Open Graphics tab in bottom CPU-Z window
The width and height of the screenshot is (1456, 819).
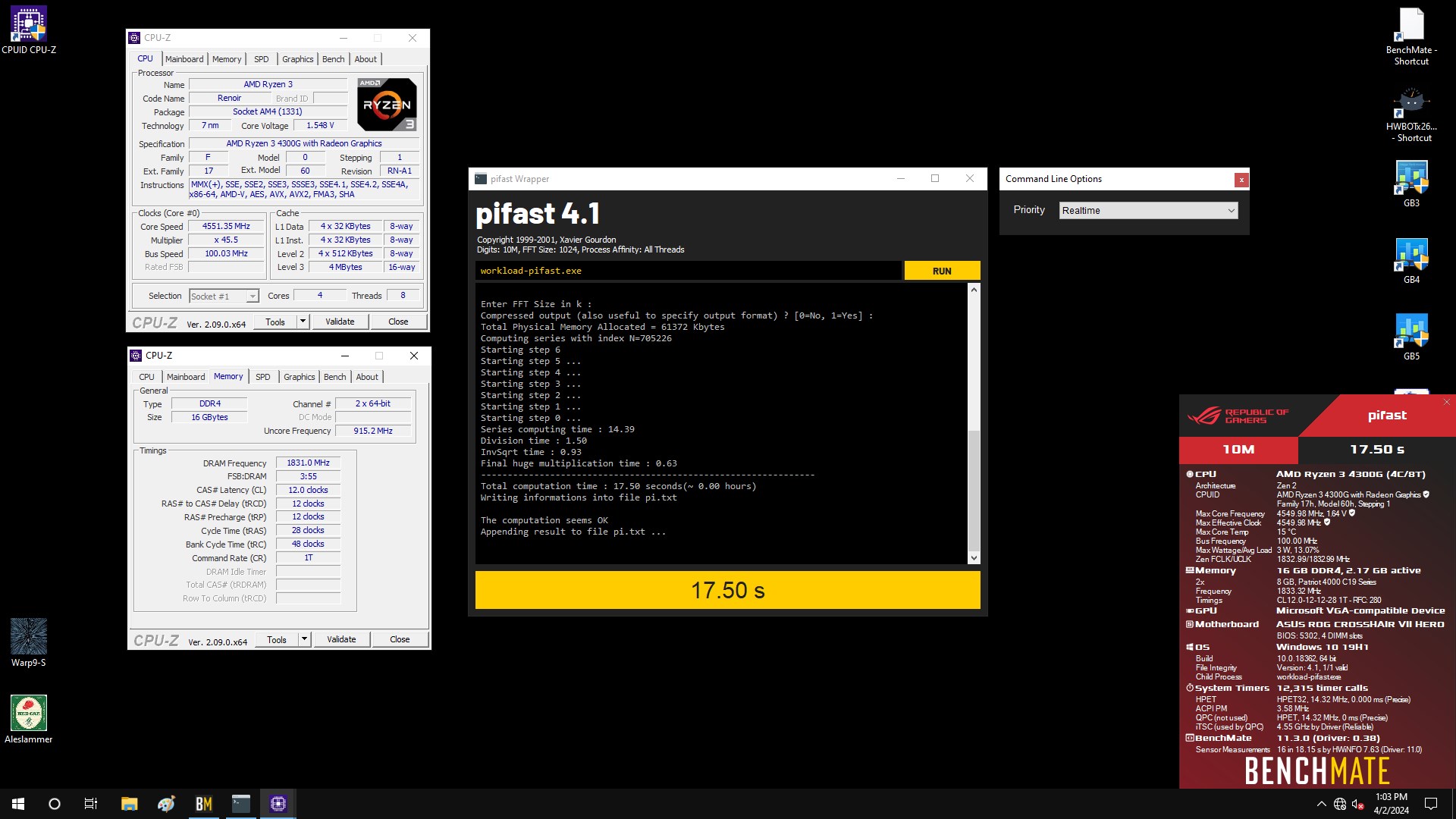pyautogui.click(x=300, y=377)
